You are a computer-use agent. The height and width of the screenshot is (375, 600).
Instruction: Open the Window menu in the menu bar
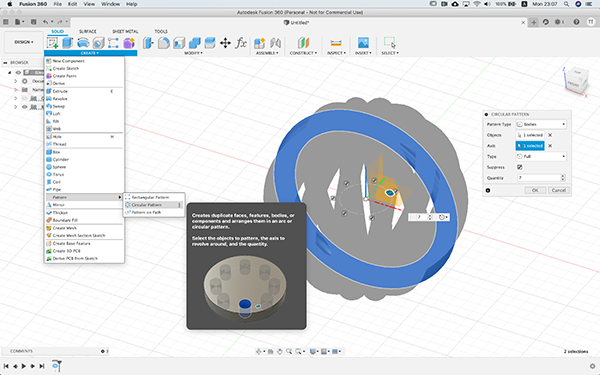pos(110,4)
